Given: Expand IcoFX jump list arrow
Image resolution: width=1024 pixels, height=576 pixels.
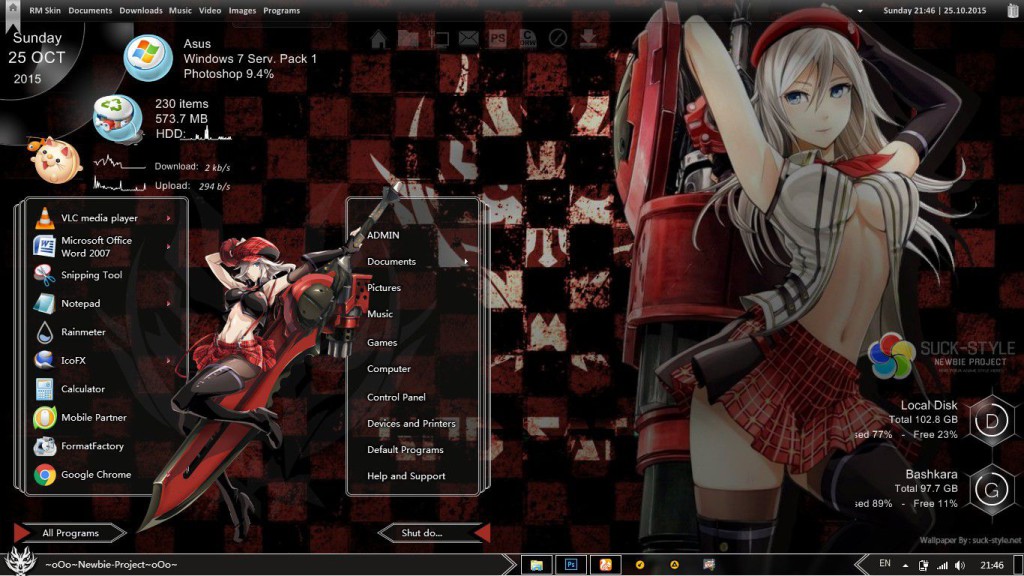Looking at the screenshot, I should [x=168, y=360].
